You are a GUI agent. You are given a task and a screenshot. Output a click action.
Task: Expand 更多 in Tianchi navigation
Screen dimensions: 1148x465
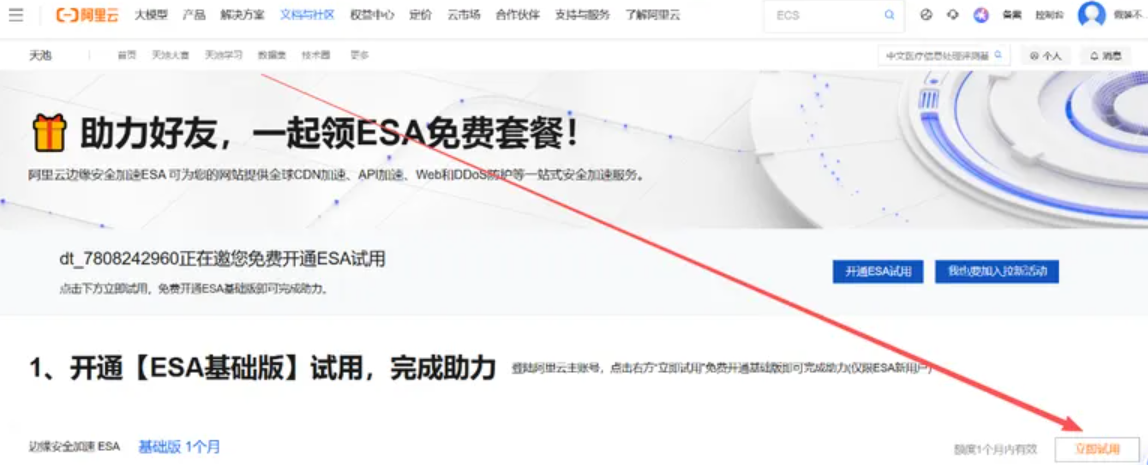(x=359, y=56)
